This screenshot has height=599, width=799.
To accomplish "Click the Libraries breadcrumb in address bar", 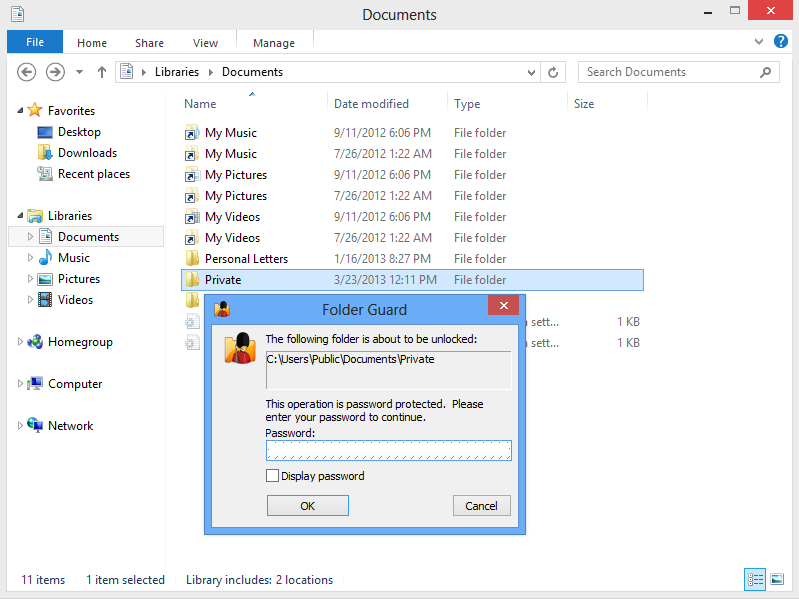I will (177, 72).
